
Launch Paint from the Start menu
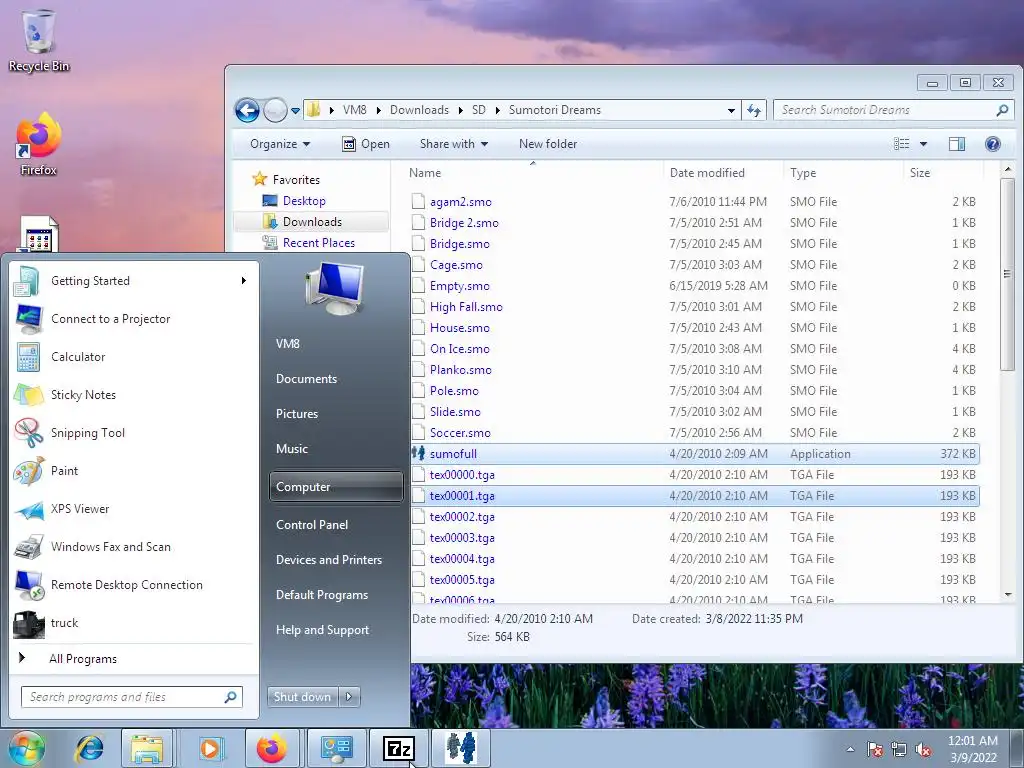point(134,471)
